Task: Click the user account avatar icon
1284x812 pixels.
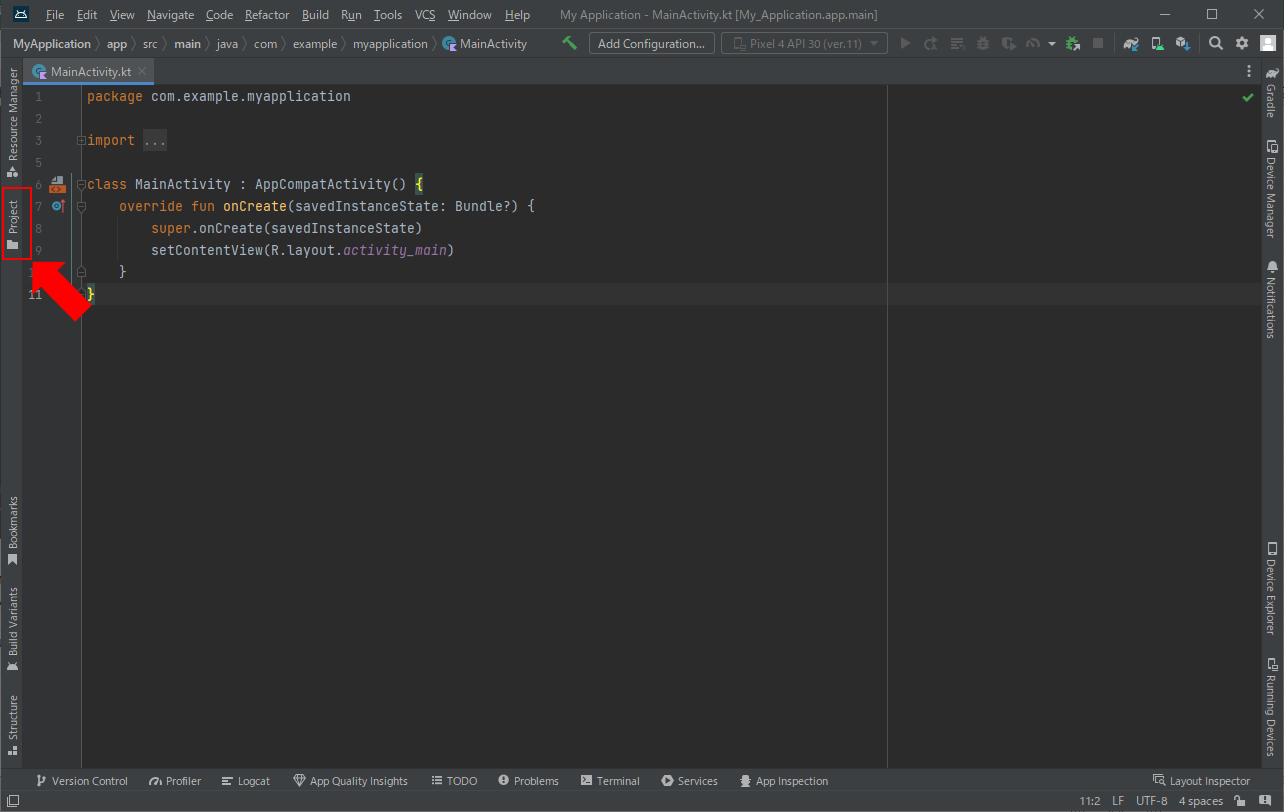Action: click(1268, 43)
